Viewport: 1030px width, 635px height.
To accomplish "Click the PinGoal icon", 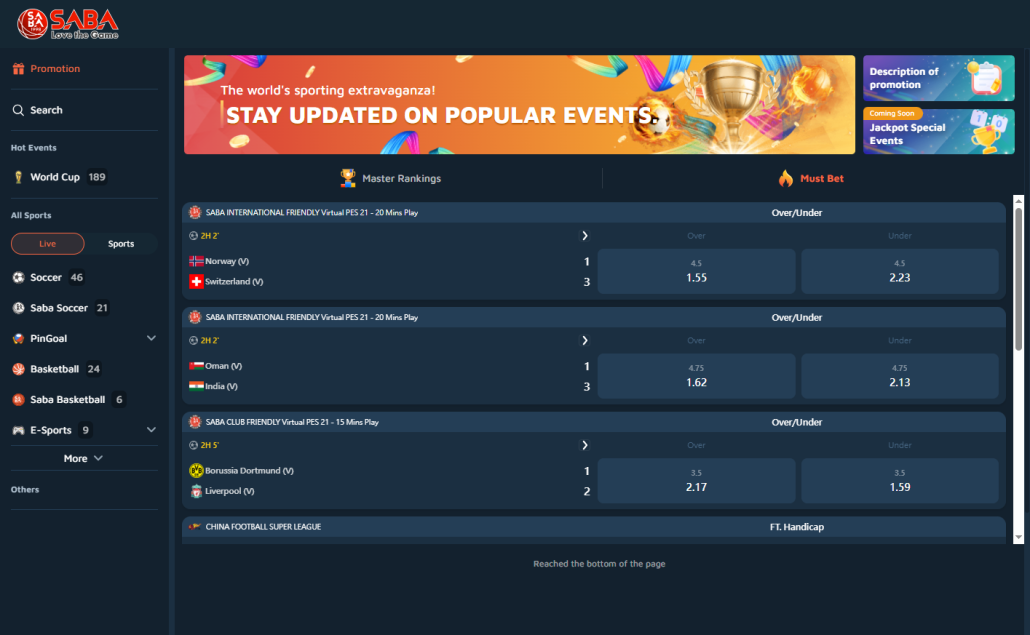I will pyautogui.click(x=18, y=338).
